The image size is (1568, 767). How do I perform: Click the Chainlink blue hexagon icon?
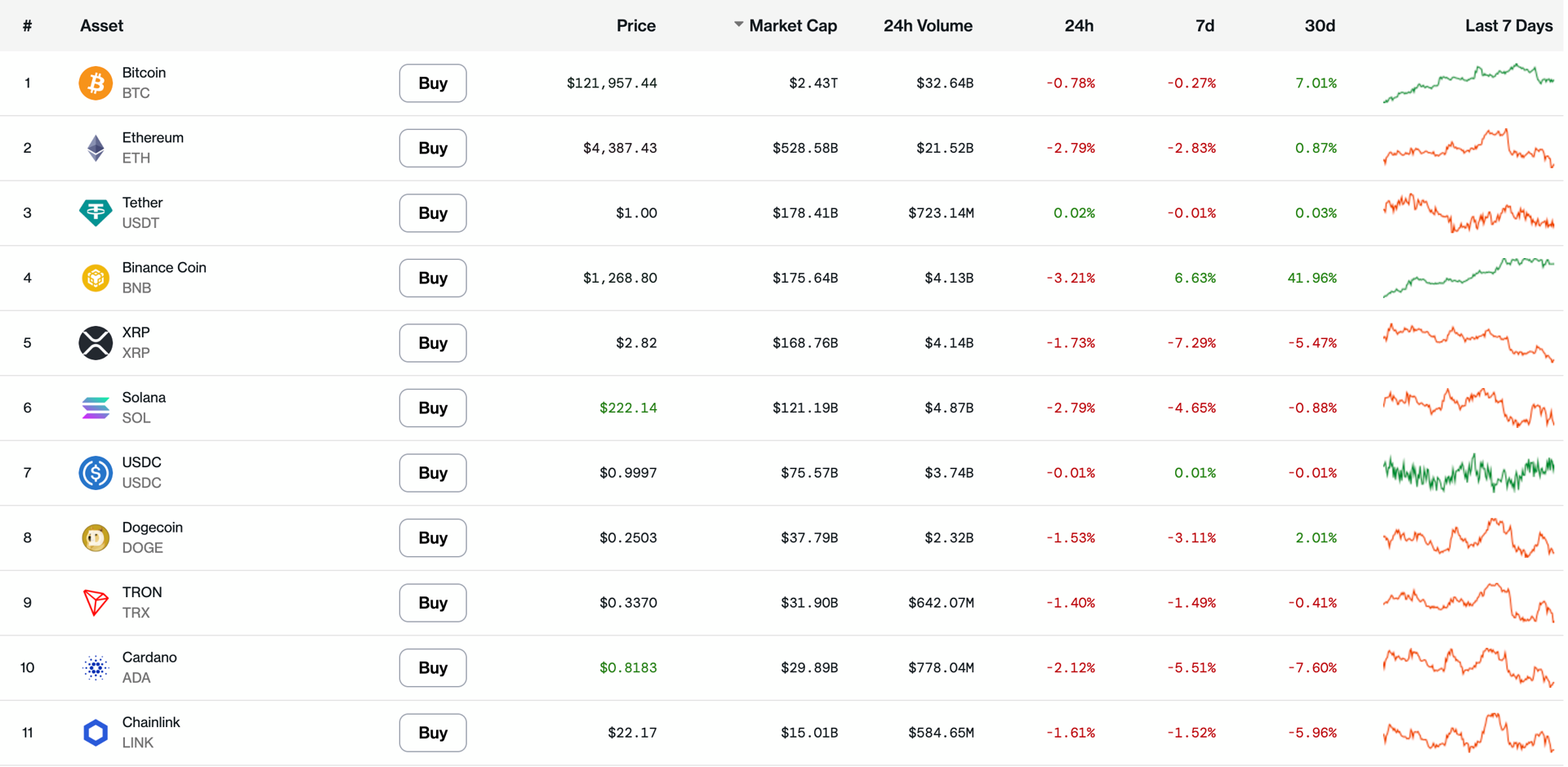96,733
